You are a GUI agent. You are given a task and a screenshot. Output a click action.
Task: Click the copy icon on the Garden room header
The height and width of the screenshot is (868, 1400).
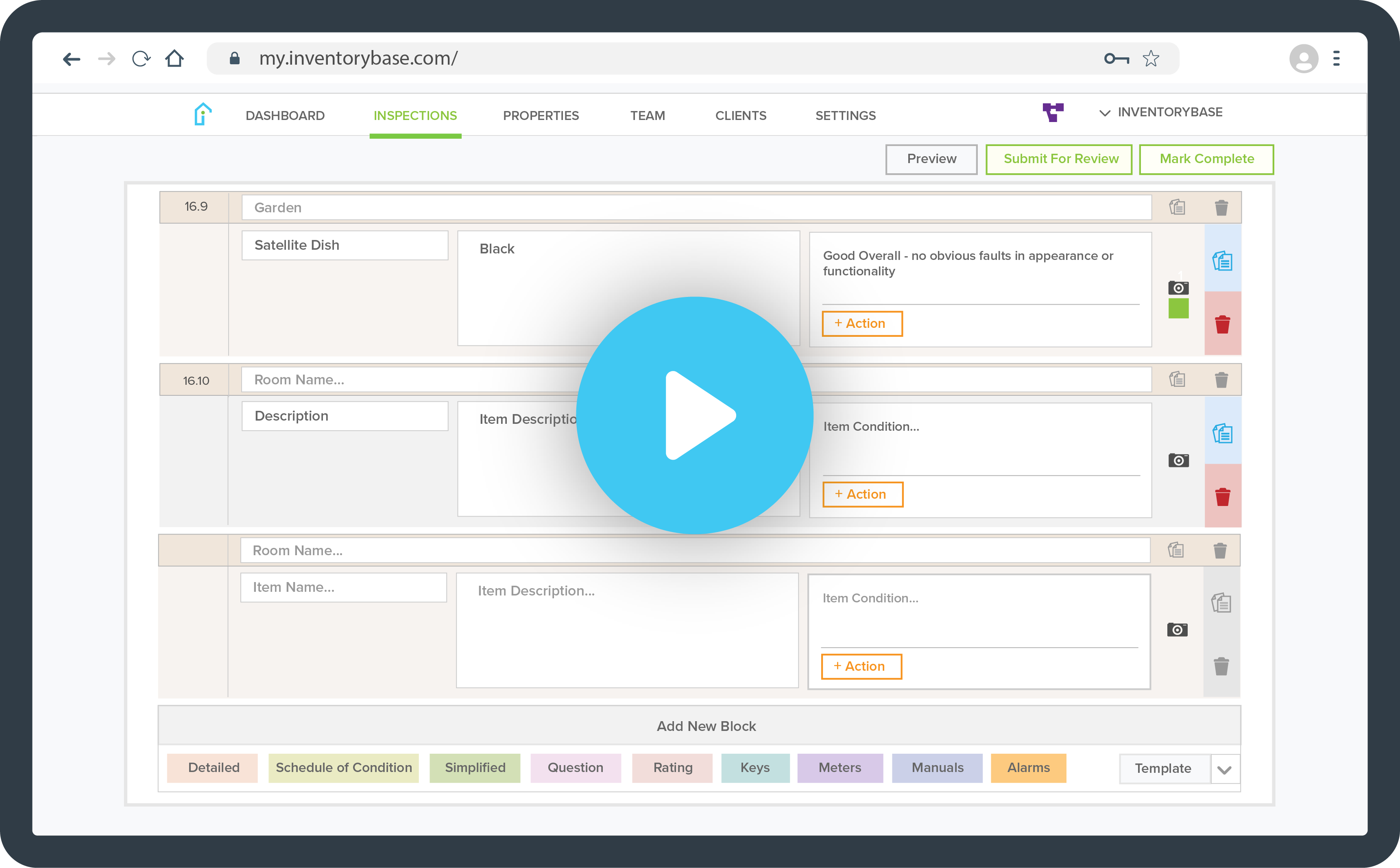(1177, 207)
